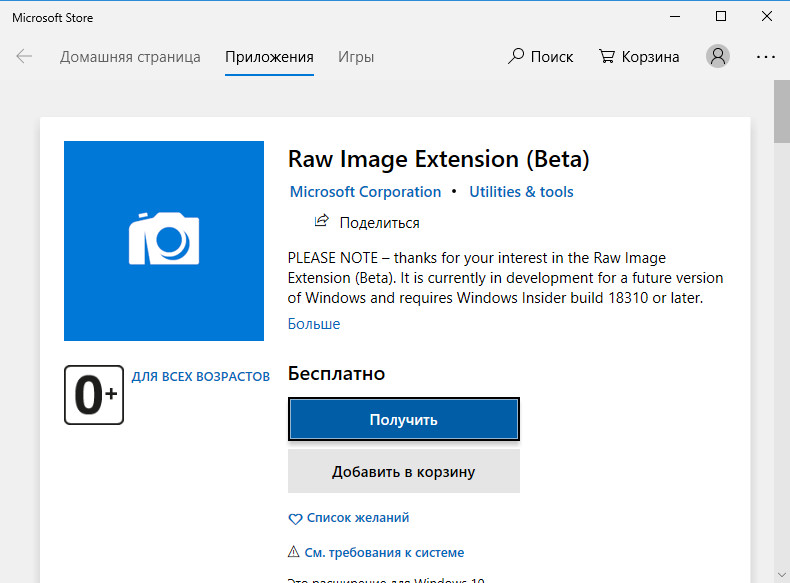Click the Raw Image Extension (Beta) title

[x=438, y=159]
